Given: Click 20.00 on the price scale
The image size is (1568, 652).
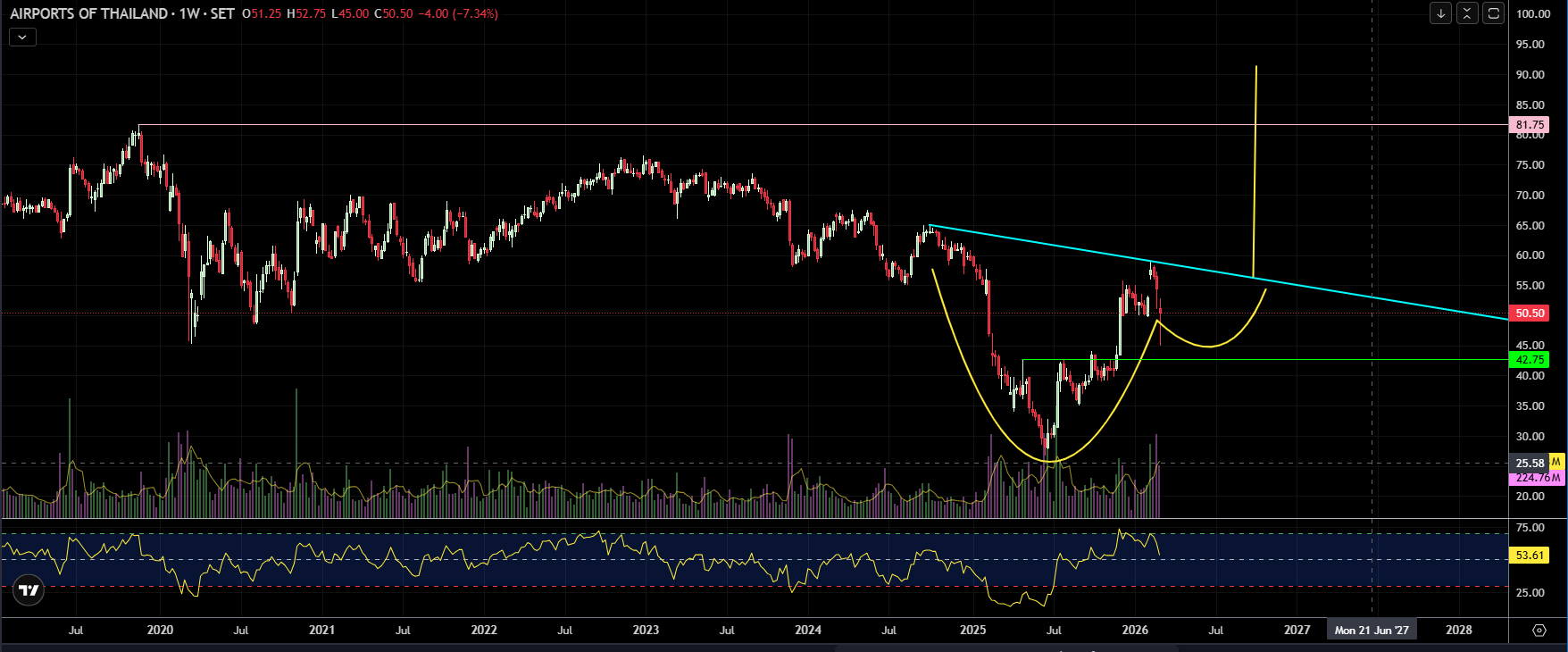Looking at the screenshot, I should 1530,497.
